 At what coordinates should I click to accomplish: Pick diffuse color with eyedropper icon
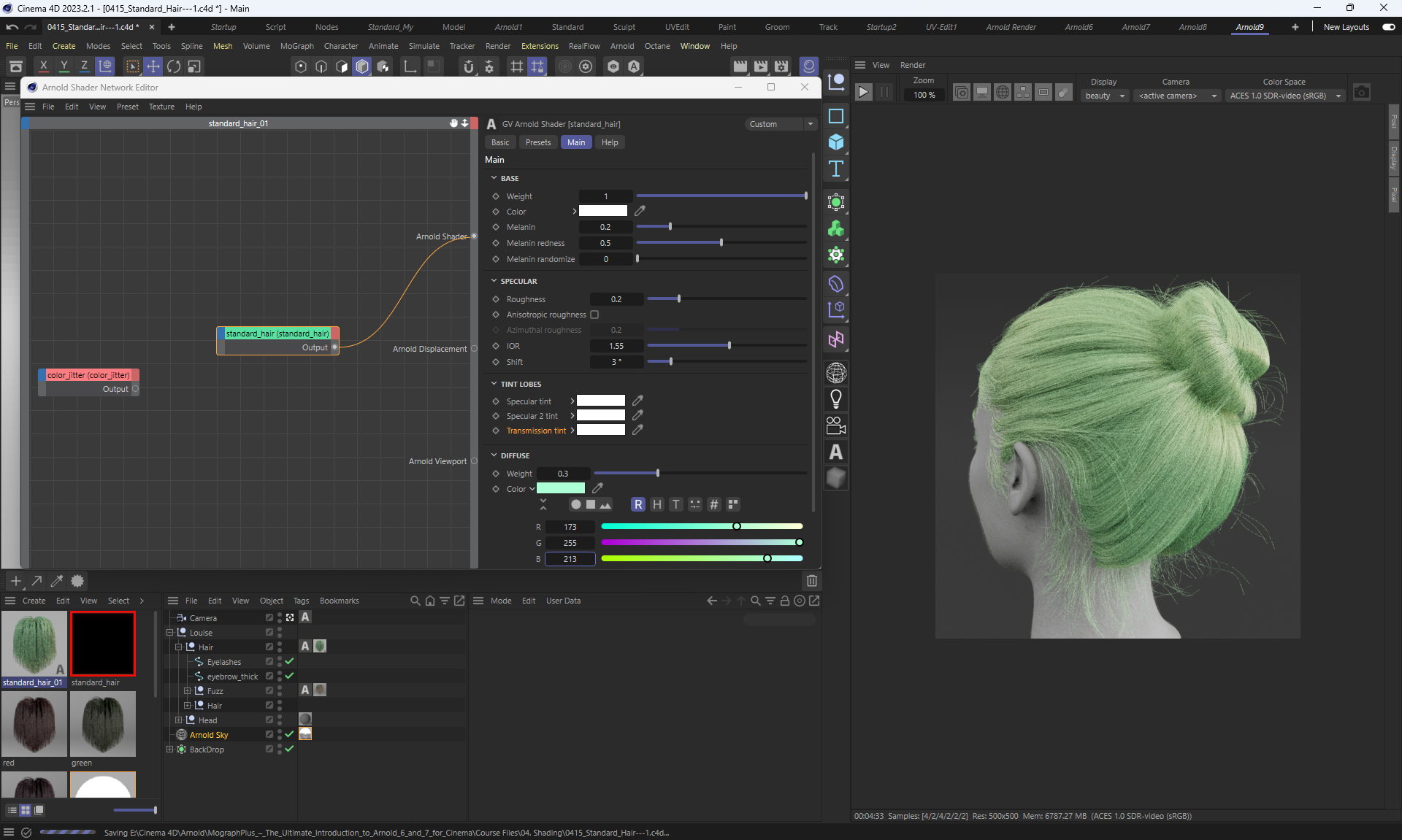597,488
